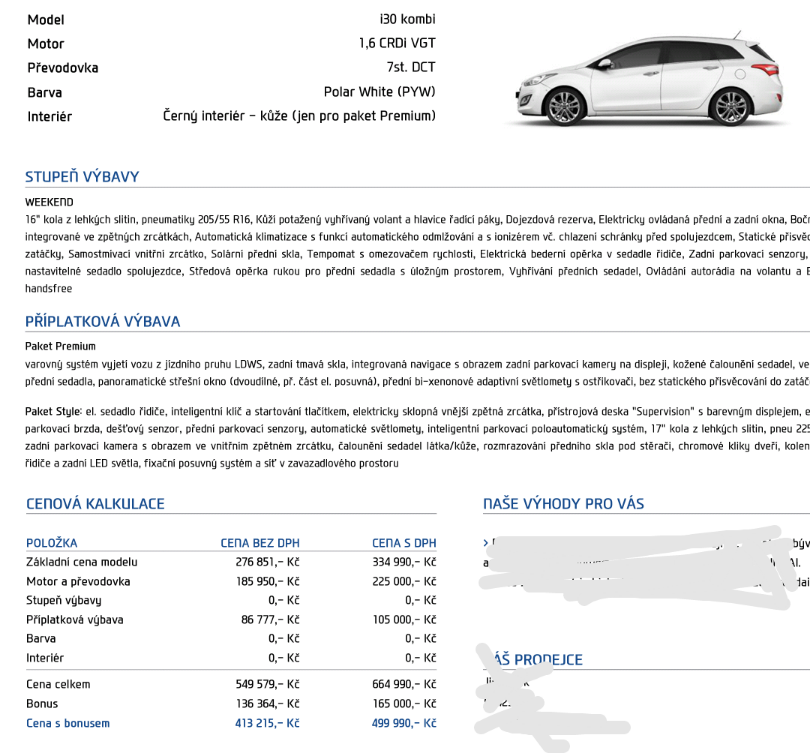Click the '276 851,- Kč' price
This screenshot has height=753, width=810.
pyautogui.click(x=268, y=562)
